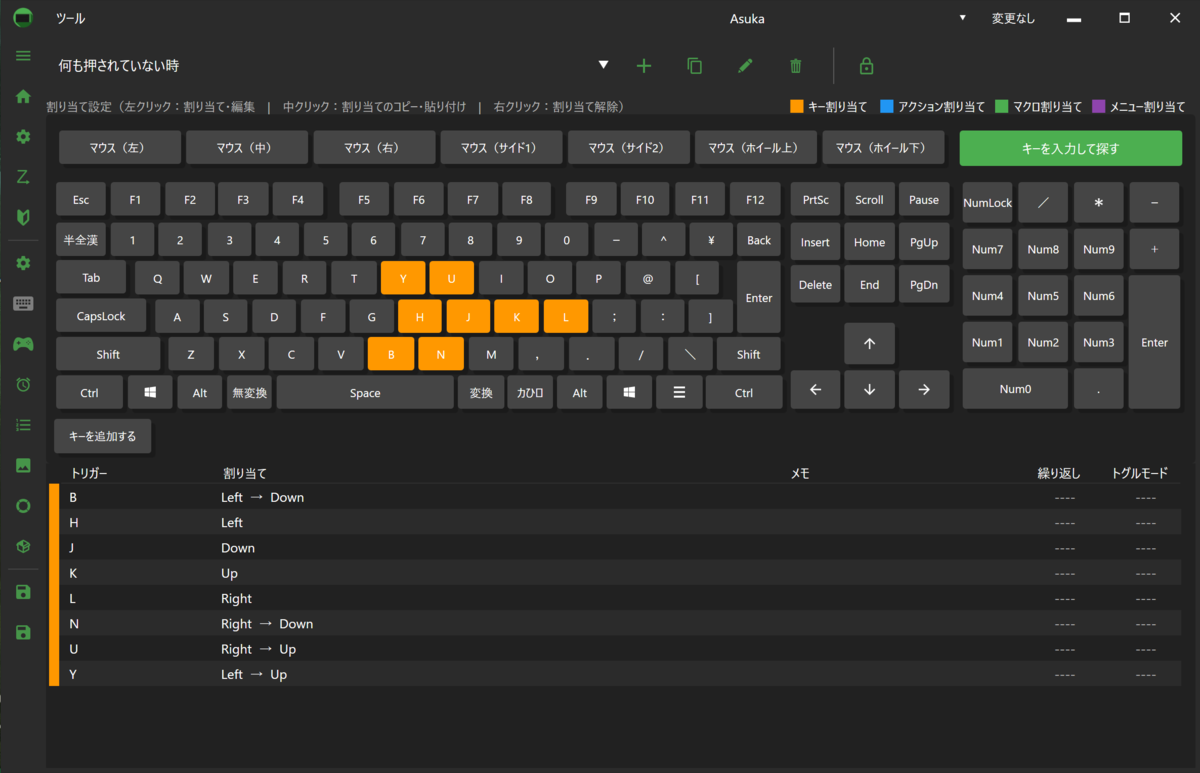Click the pencil edit icon
The image size is (1200, 773).
pos(745,66)
